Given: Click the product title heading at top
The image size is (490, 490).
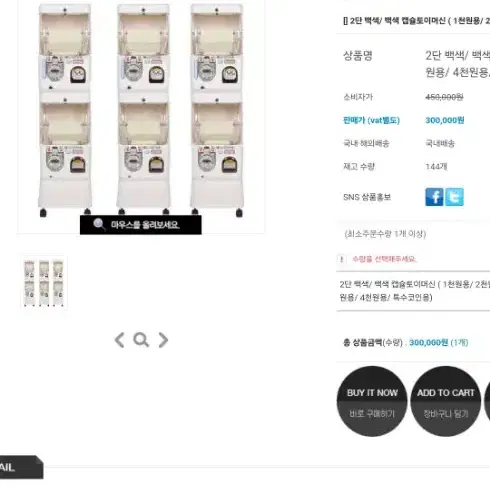Looking at the screenshot, I should [416, 21].
